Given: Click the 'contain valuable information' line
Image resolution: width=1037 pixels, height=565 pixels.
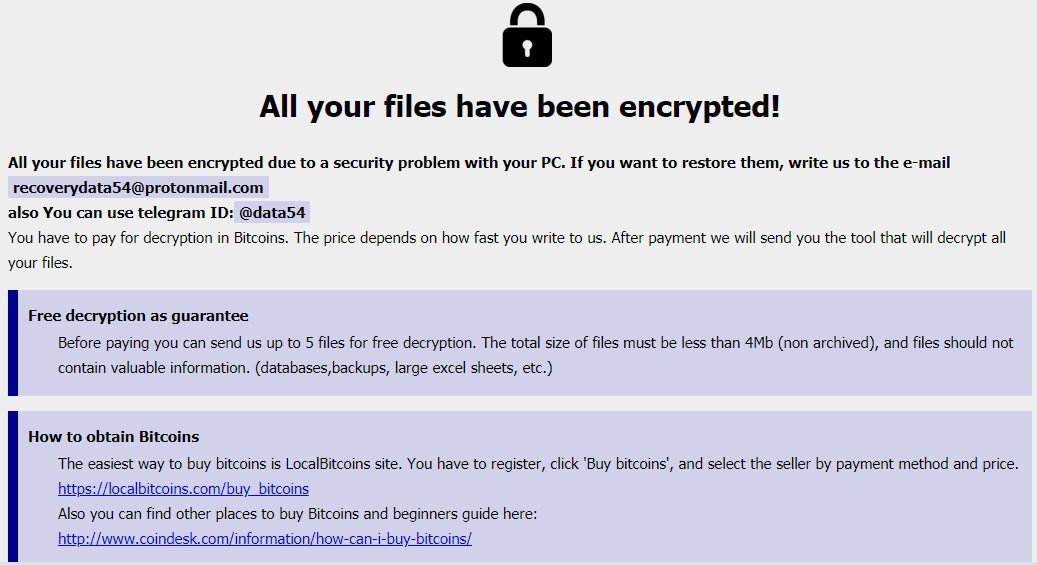Looking at the screenshot, I should pyautogui.click(x=305, y=367).
